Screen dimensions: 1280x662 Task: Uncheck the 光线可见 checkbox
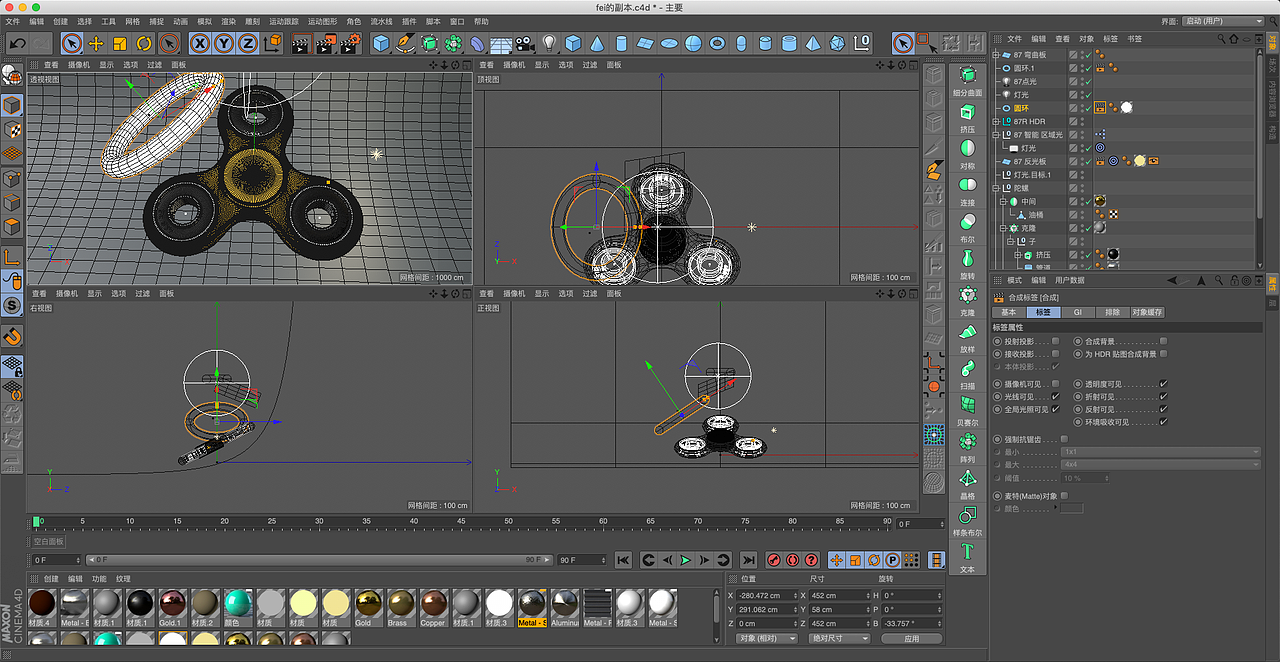point(1055,397)
